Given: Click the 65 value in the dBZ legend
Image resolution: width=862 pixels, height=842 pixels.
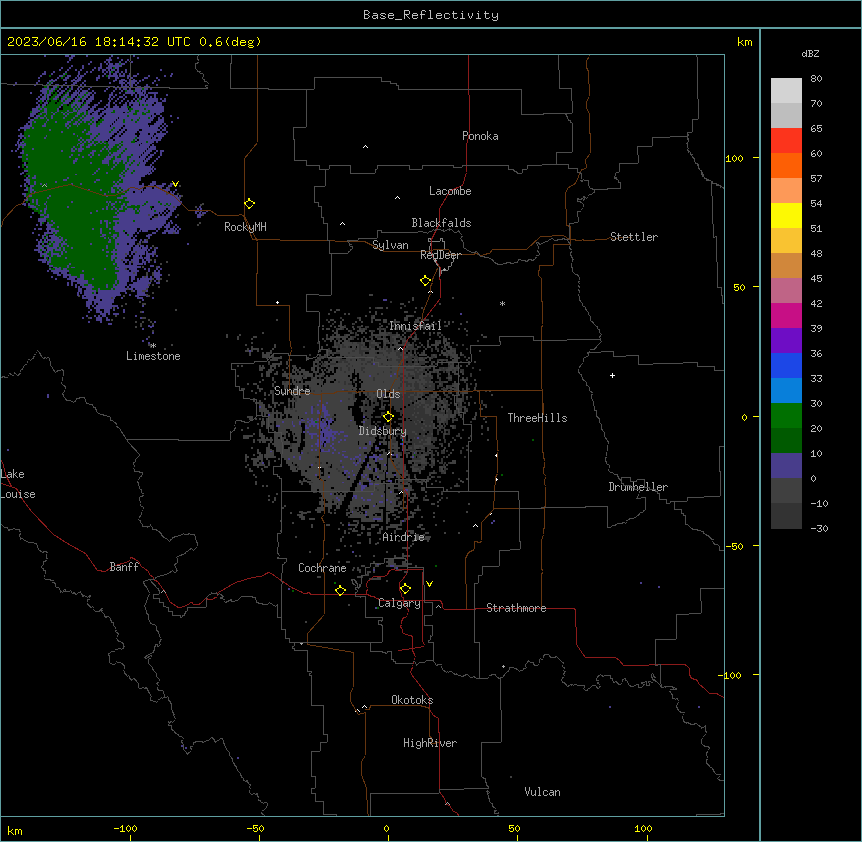Looking at the screenshot, I should pos(816,128).
